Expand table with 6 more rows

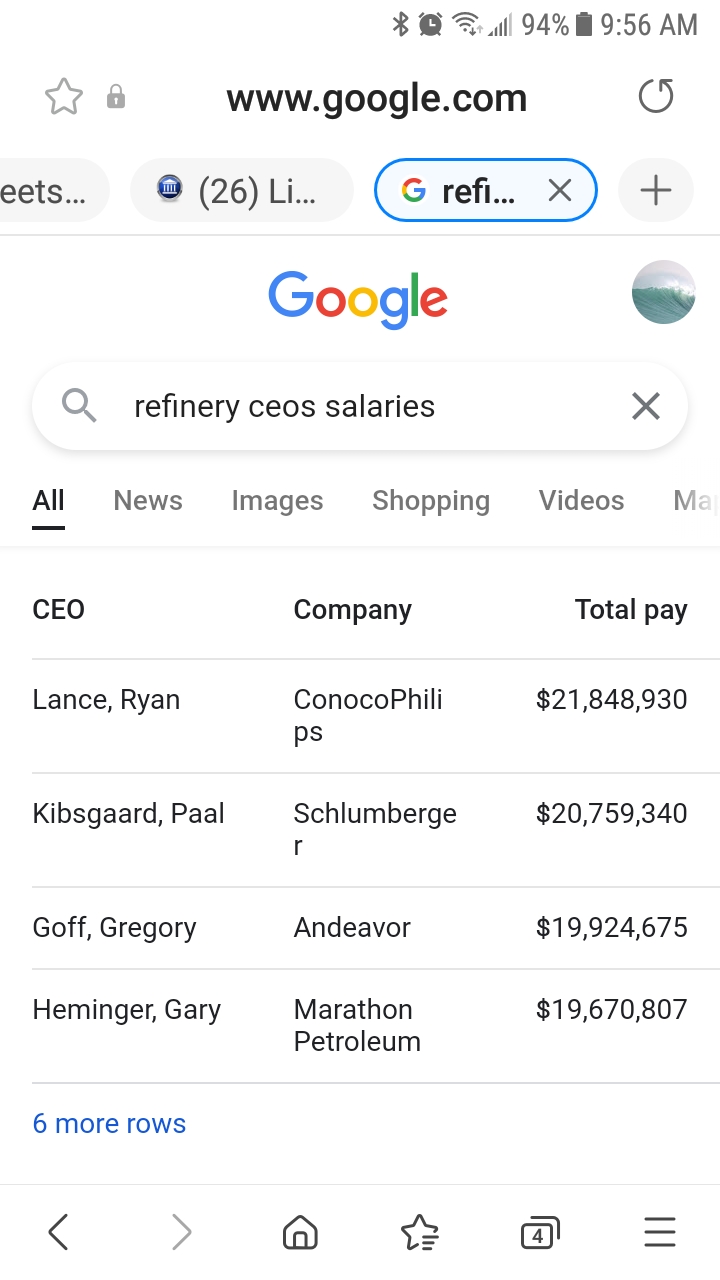[x=109, y=1123]
